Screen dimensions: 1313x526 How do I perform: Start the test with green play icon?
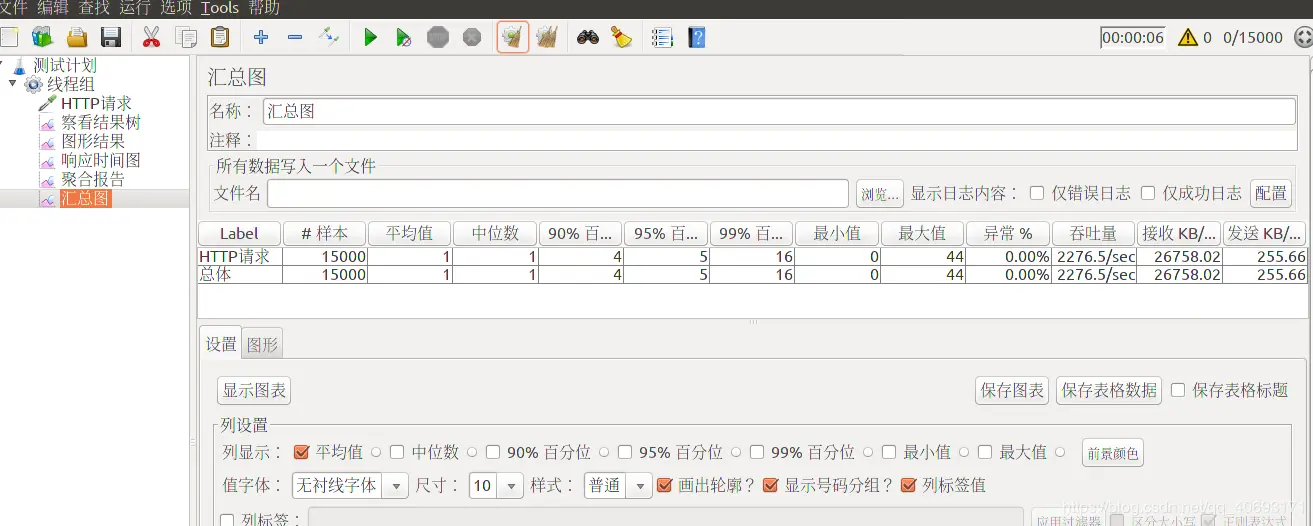click(370, 38)
